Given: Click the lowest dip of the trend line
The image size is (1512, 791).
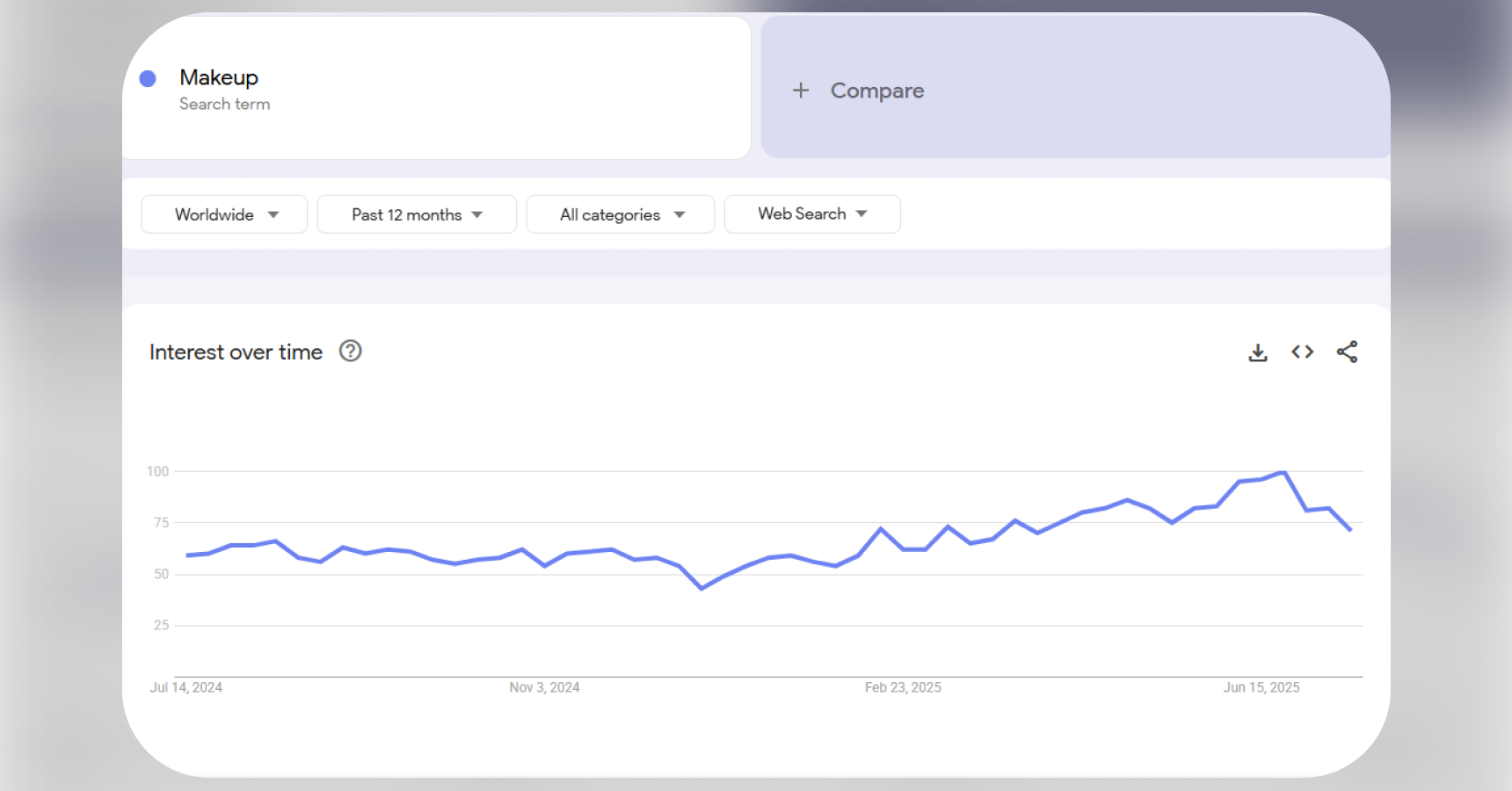Looking at the screenshot, I should [x=701, y=588].
